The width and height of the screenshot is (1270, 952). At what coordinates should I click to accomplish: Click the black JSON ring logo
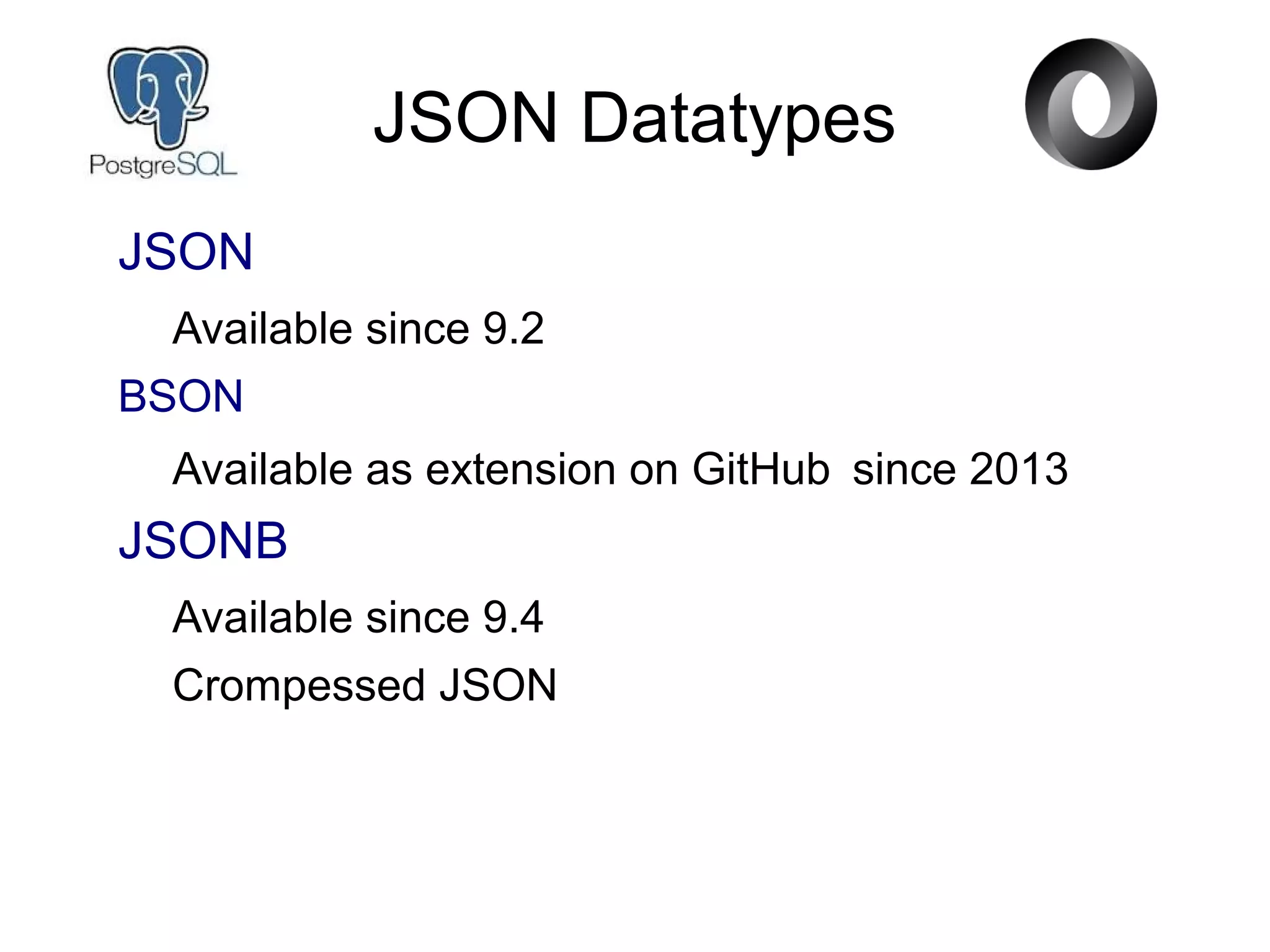coord(1090,104)
